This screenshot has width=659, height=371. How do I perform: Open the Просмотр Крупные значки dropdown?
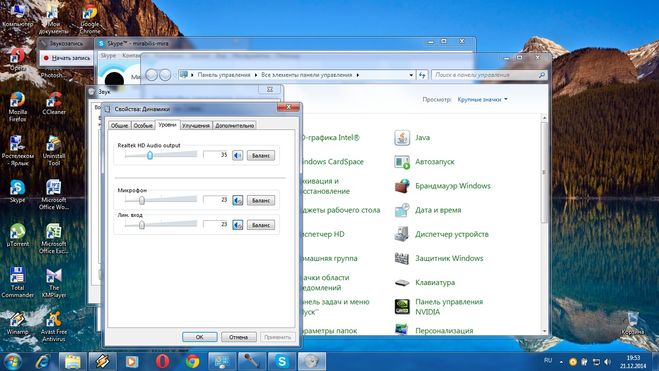tap(482, 100)
